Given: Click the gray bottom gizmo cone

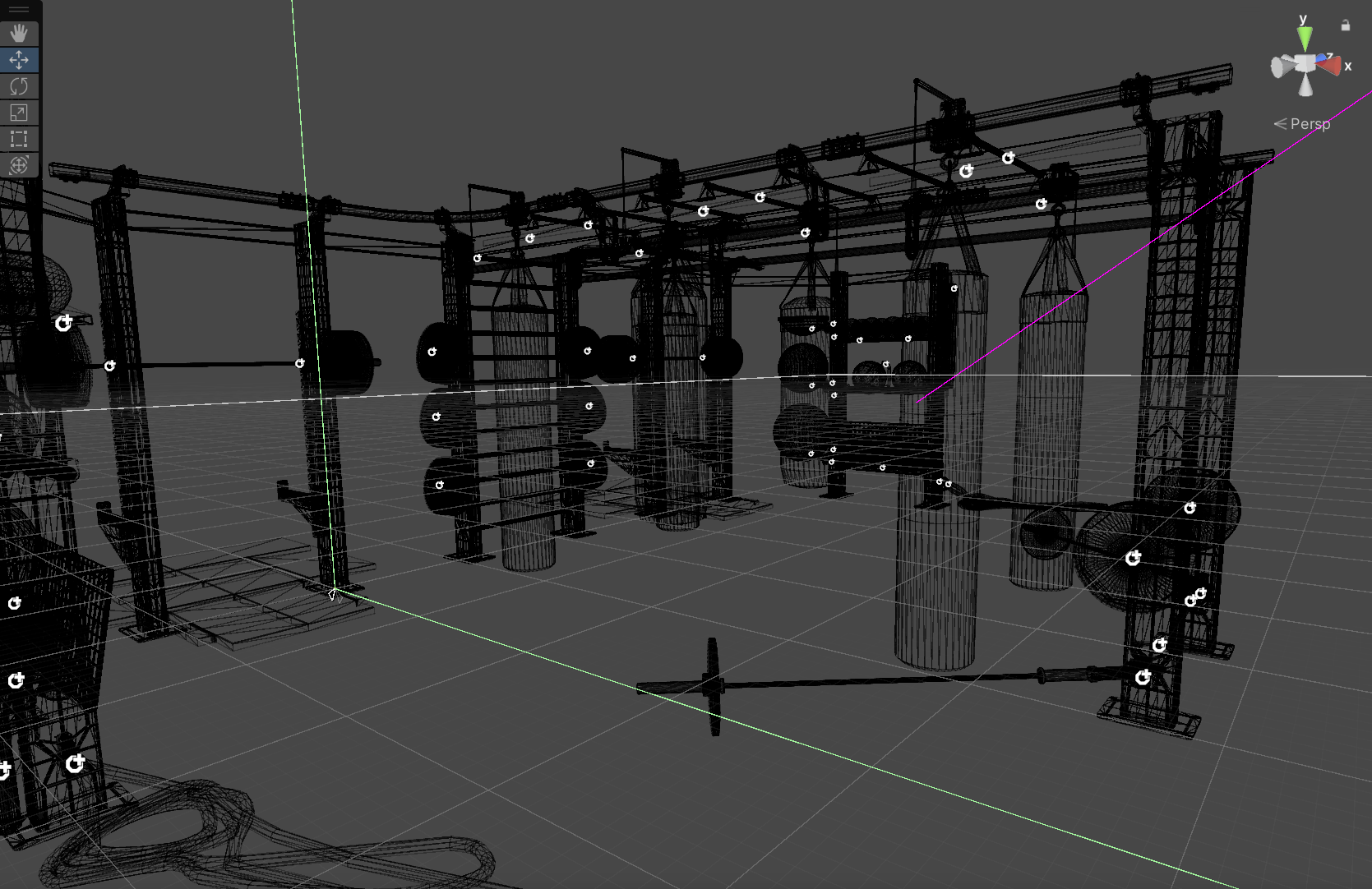Looking at the screenshot, I should [x=1305, y=85].
